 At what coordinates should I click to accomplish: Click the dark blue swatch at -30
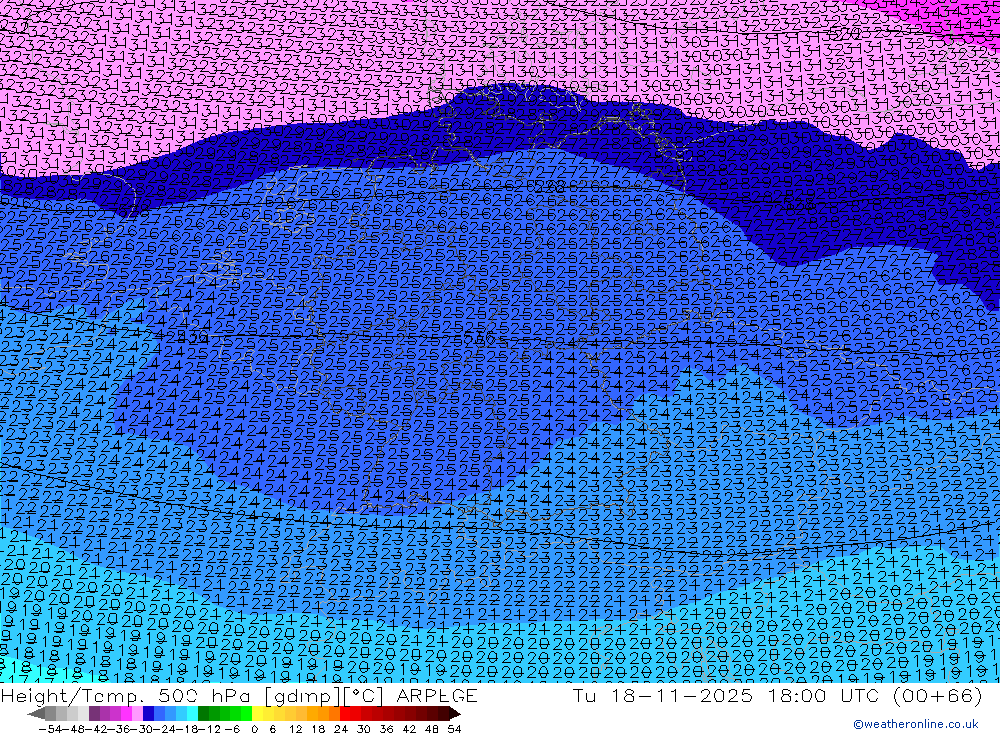coord(148,713)
